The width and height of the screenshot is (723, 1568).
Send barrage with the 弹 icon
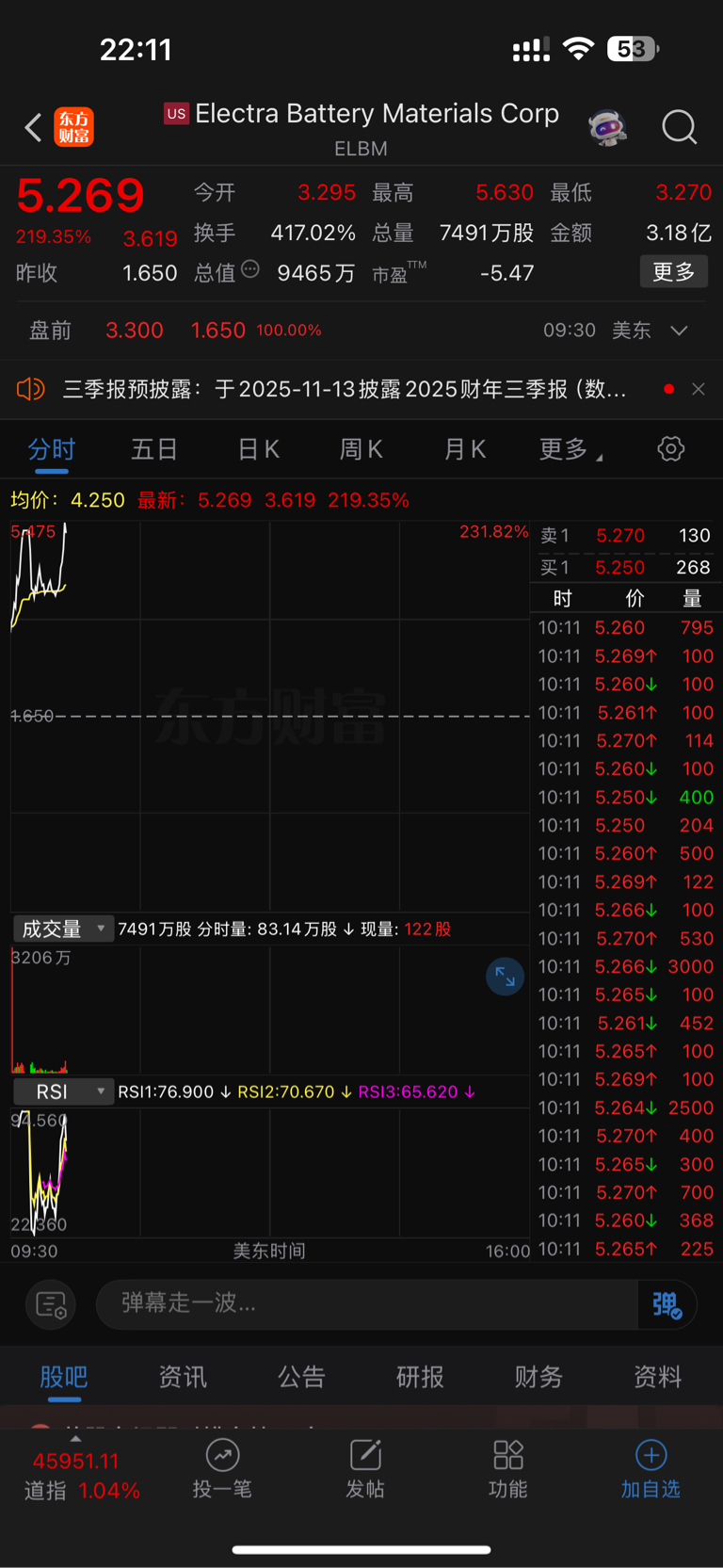point(667,1304)
